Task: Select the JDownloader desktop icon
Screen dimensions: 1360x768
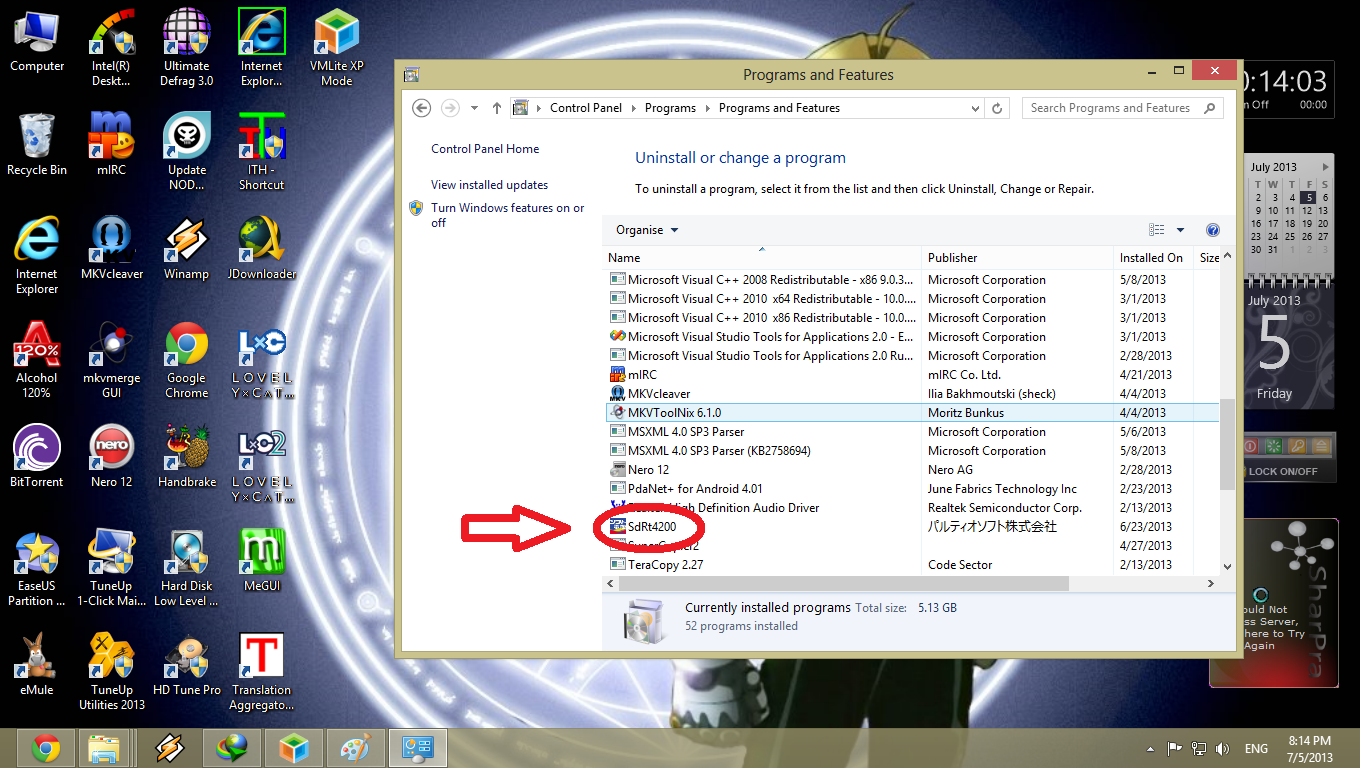Action: coord(262,249)
